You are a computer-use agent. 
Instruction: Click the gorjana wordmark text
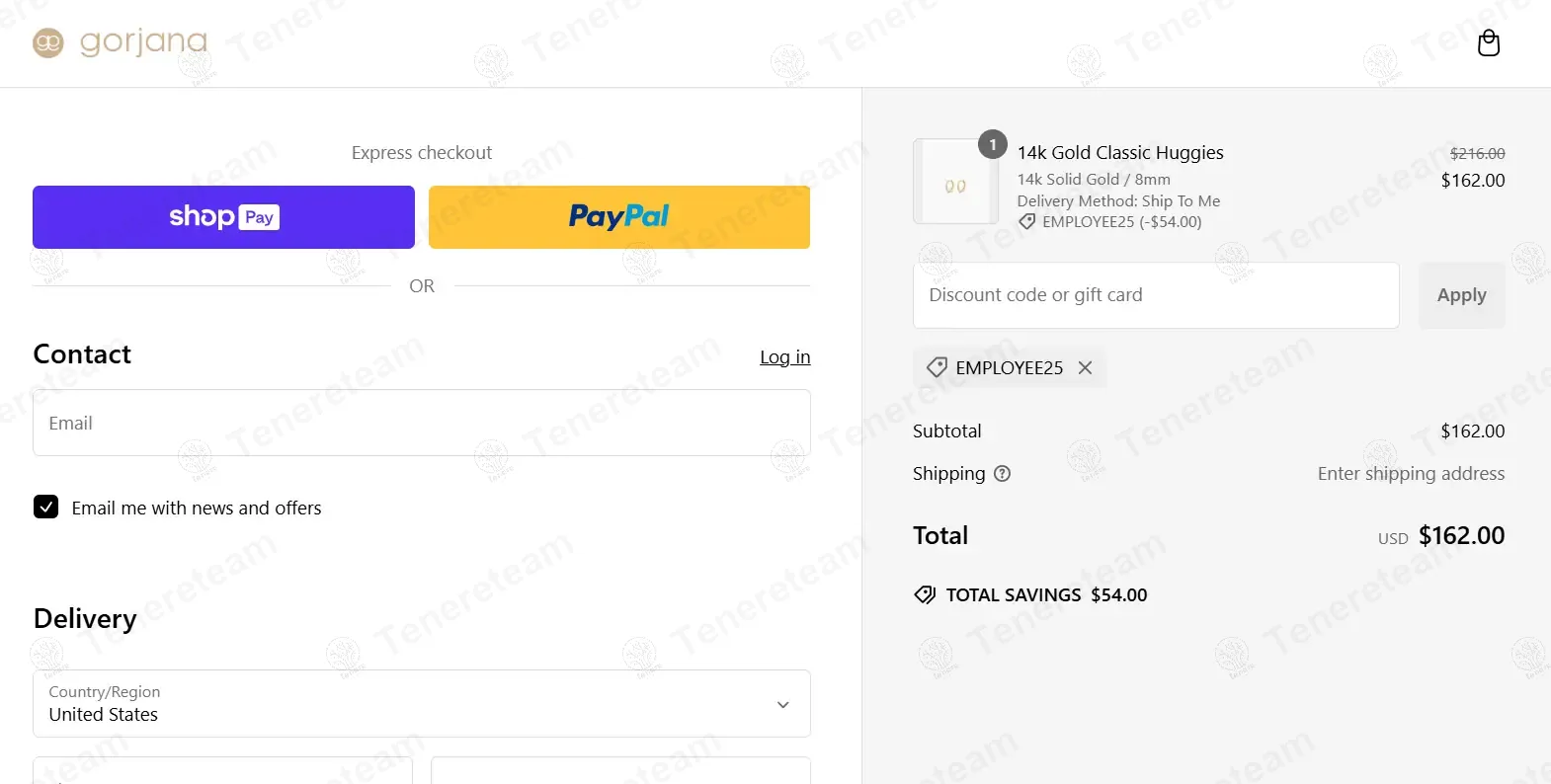pyautogui.click(x=143, y=42)
